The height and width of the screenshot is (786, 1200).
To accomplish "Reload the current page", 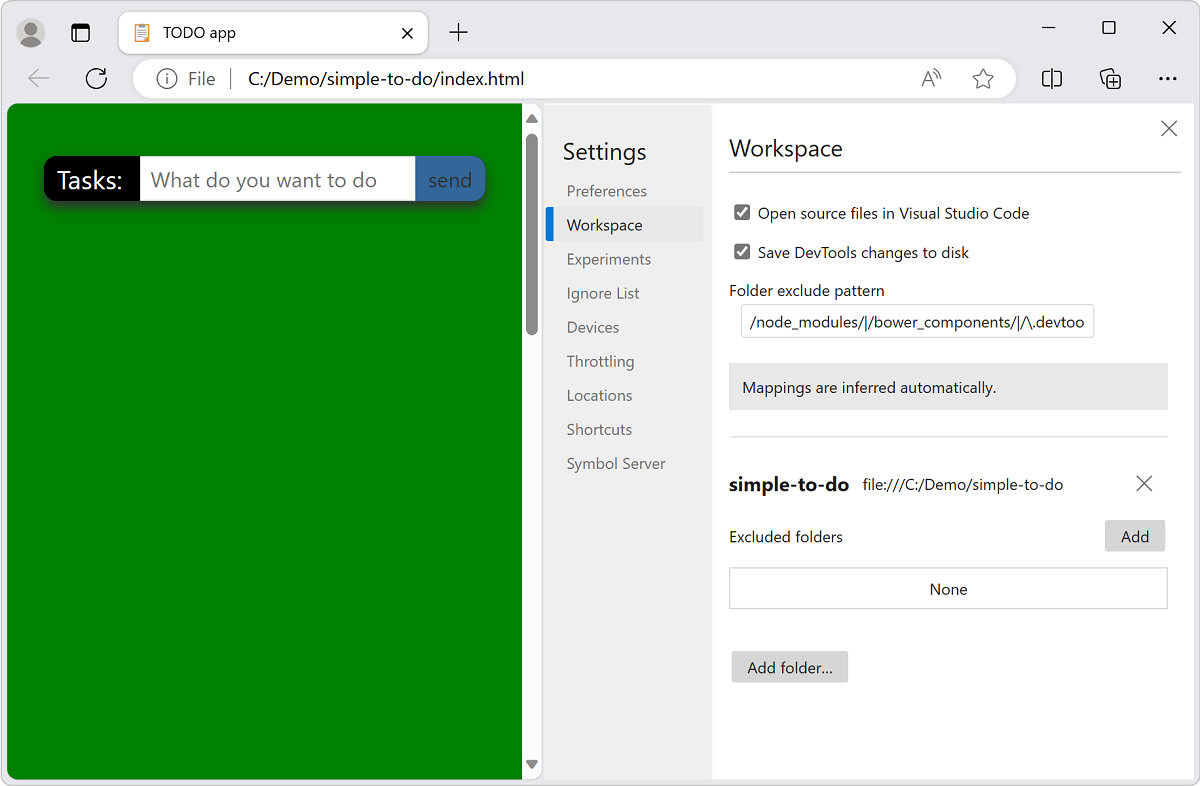I will pos(96,78).
